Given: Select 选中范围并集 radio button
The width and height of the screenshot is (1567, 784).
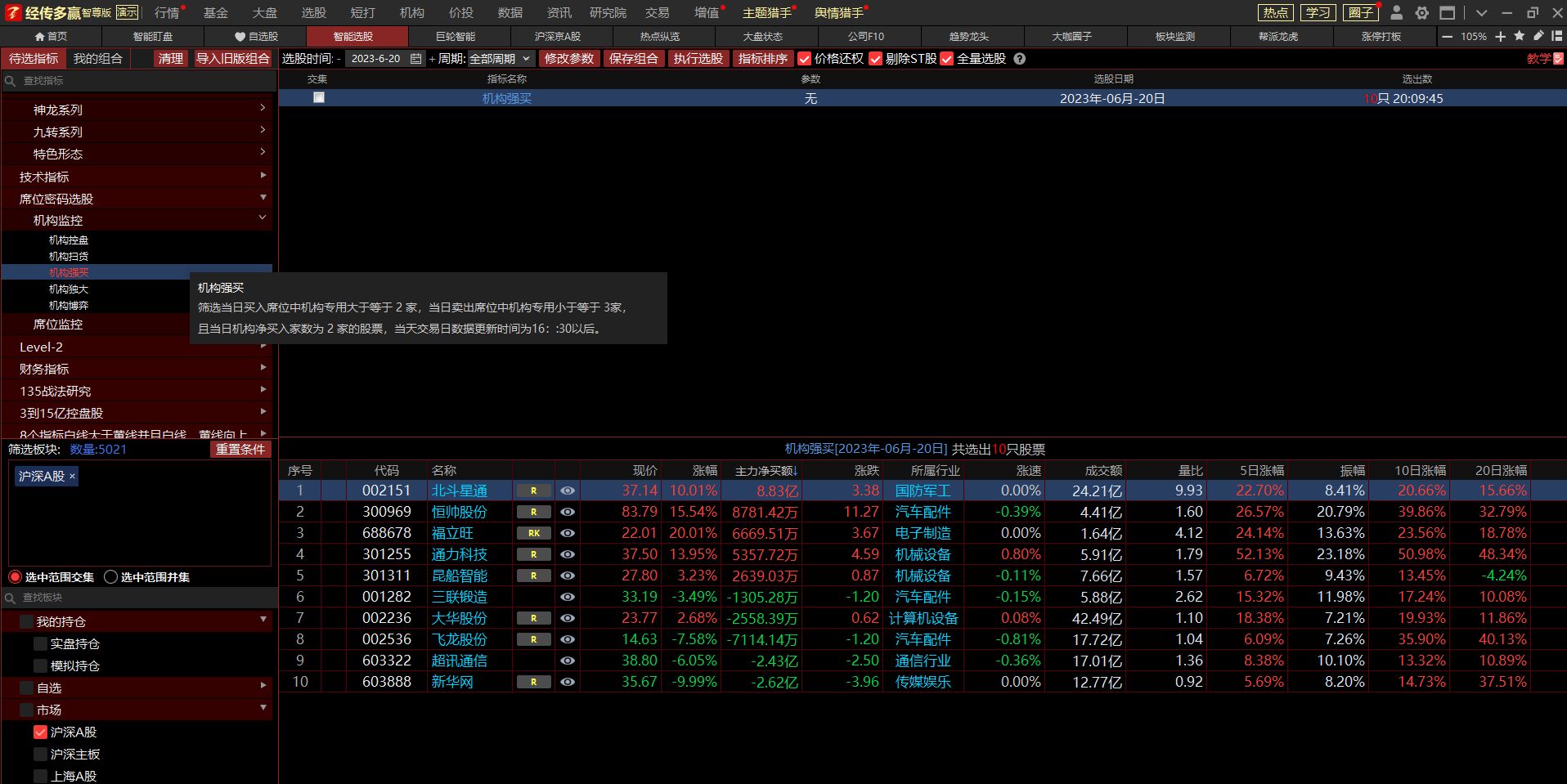Looking at the screenshot, I should 111,577.
